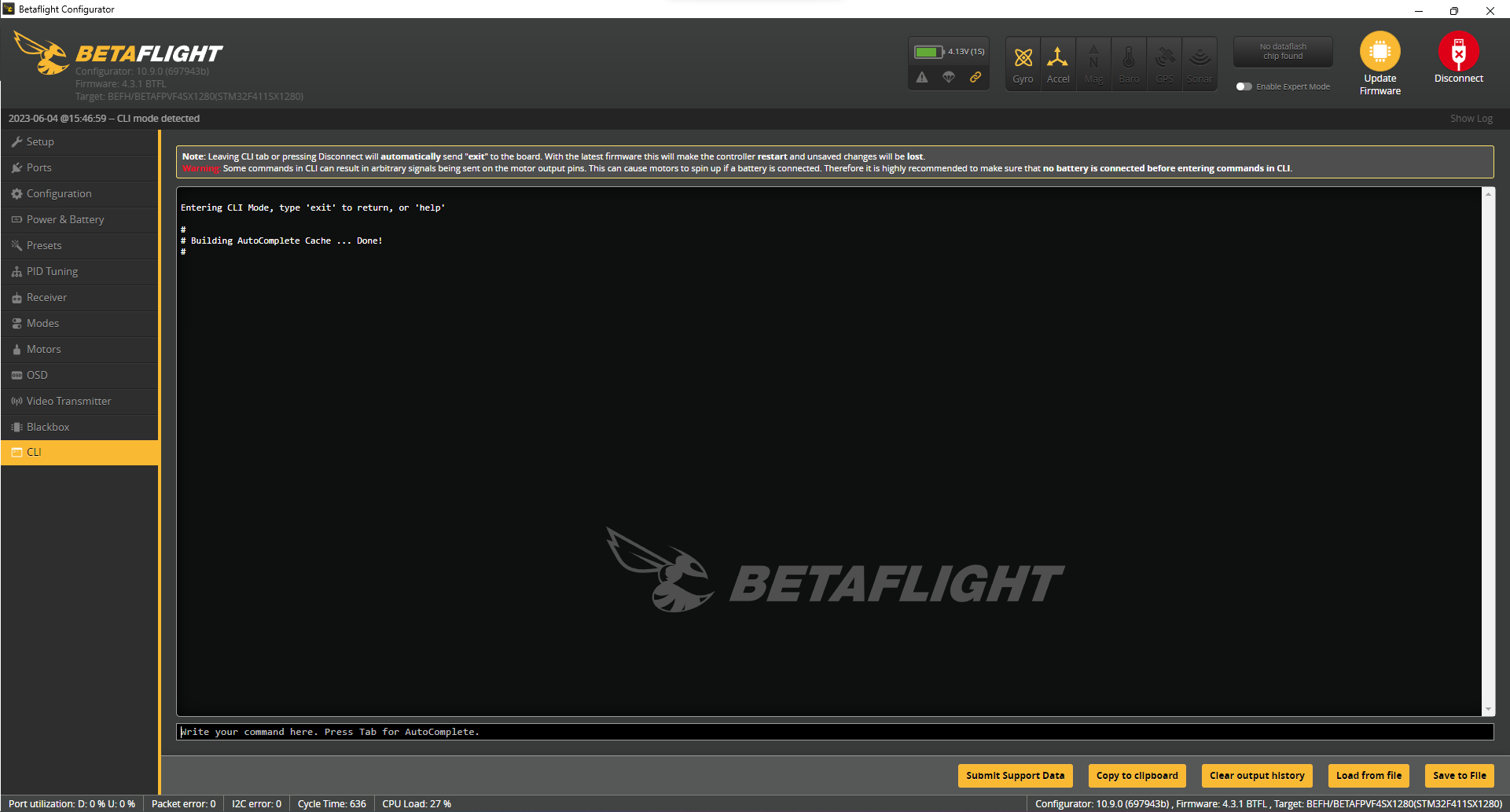Click the Mag sensor icon
Screen dimensions: 1510x812
[1093, 57]
